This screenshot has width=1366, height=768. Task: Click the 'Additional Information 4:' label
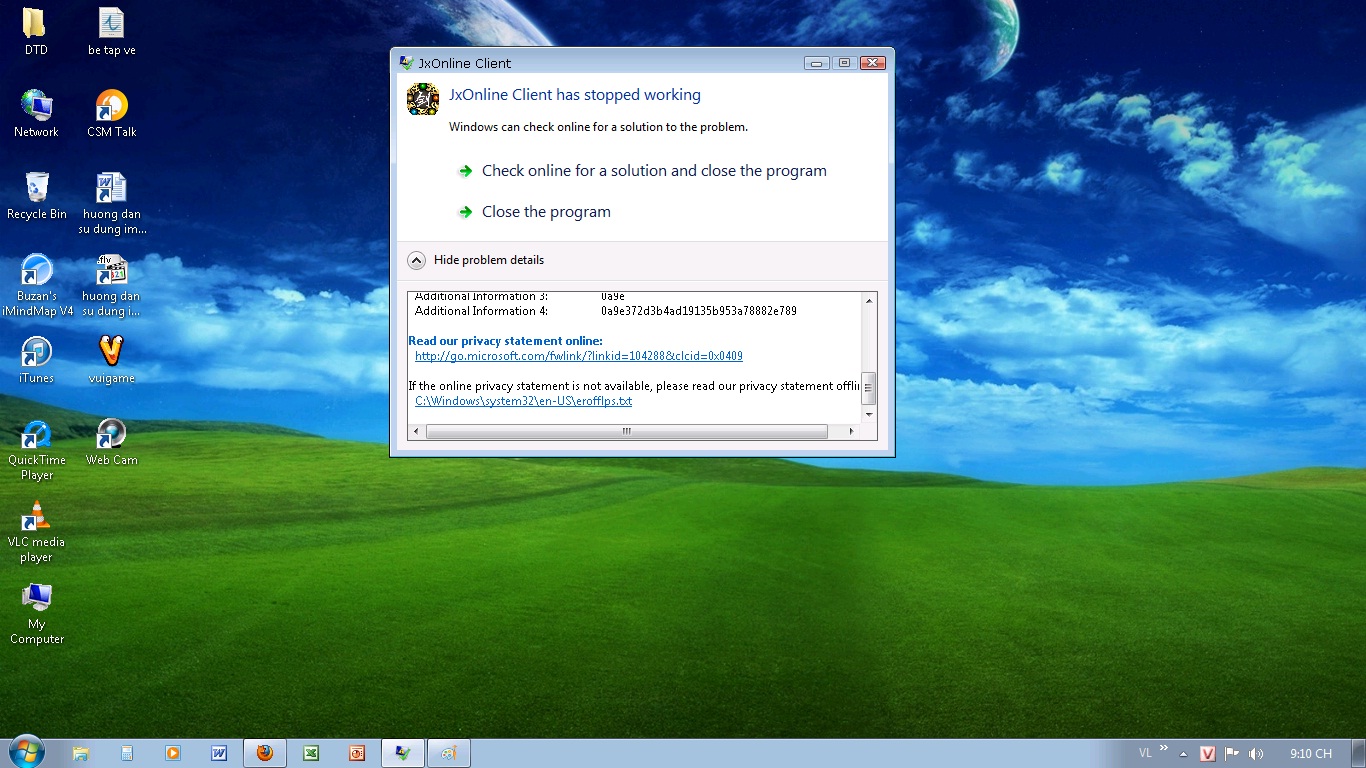482,311
